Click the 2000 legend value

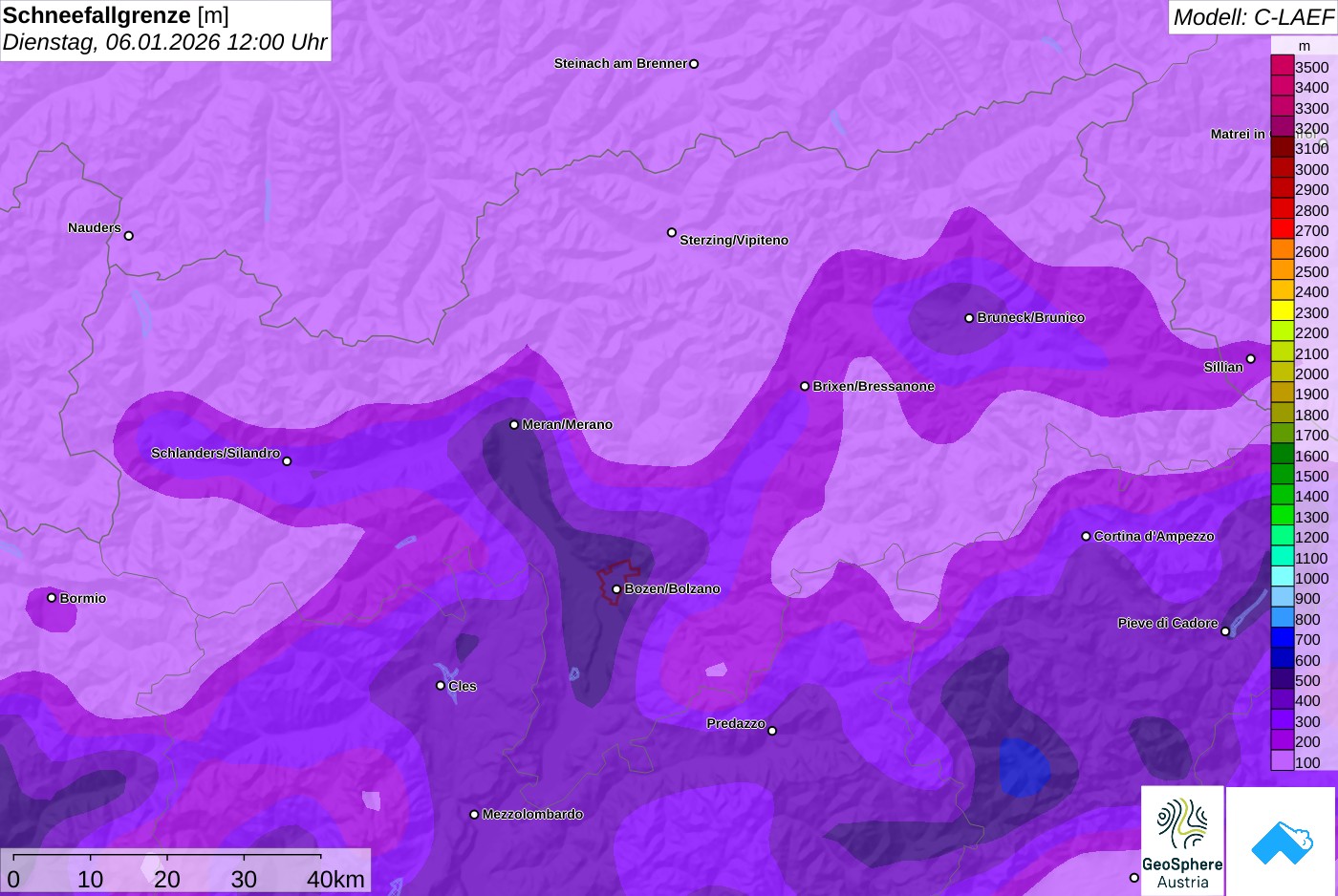click(1311, 374)
